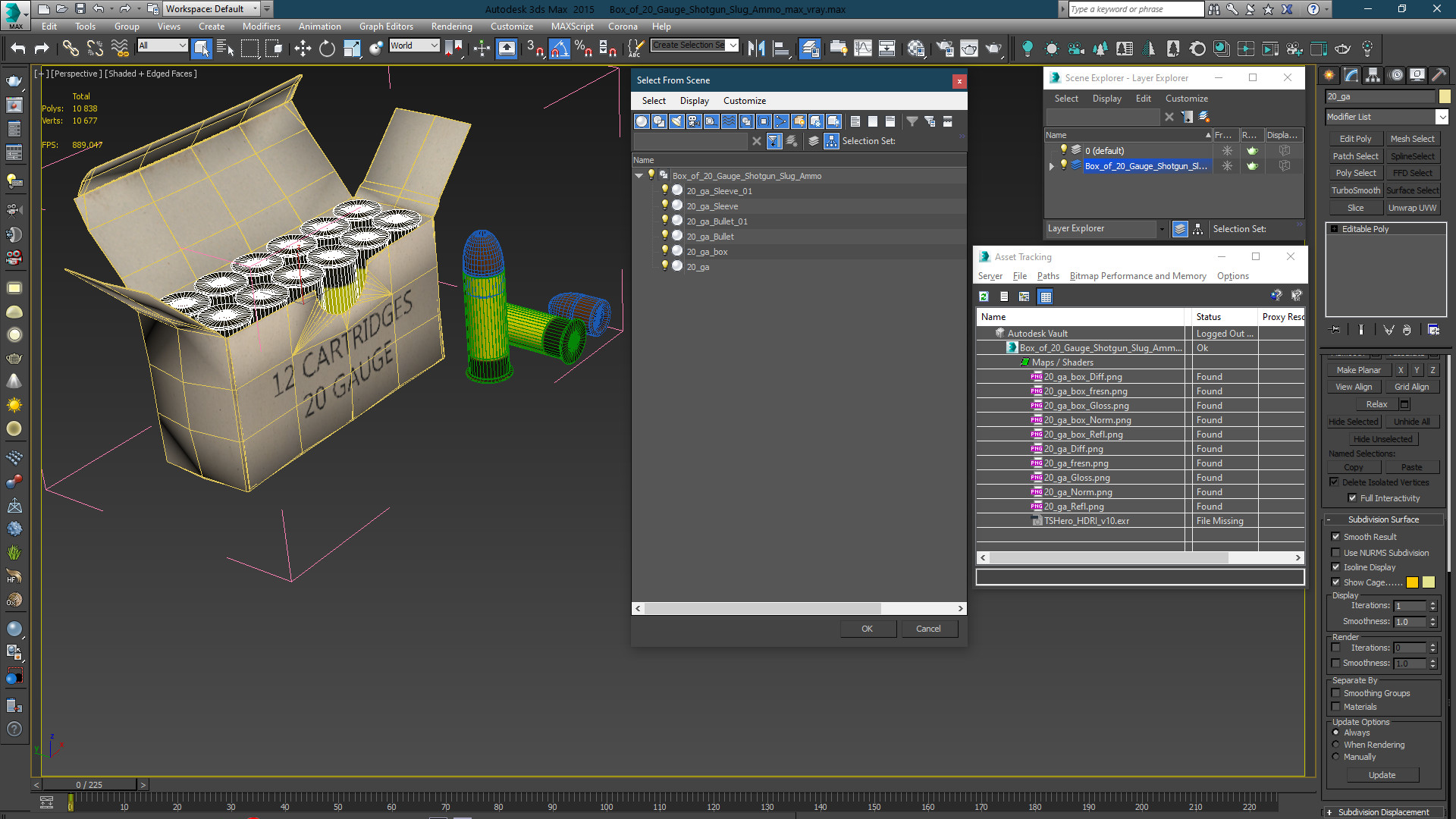Image resolution: width=1456 pixels, height=819 pixels.
Task: Click the Undo arrow in main toolbar
Action: (x=17, y=49)
